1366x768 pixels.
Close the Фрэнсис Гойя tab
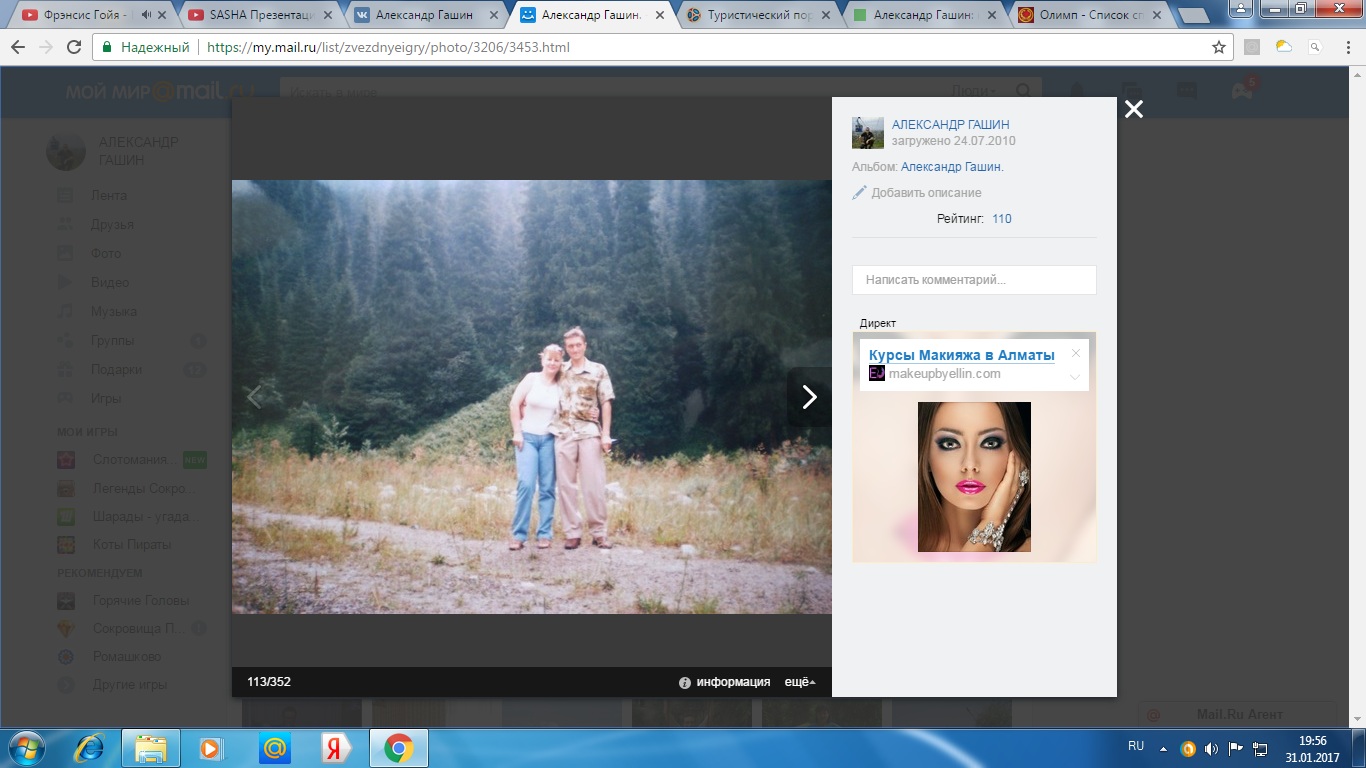pos(163,15)
